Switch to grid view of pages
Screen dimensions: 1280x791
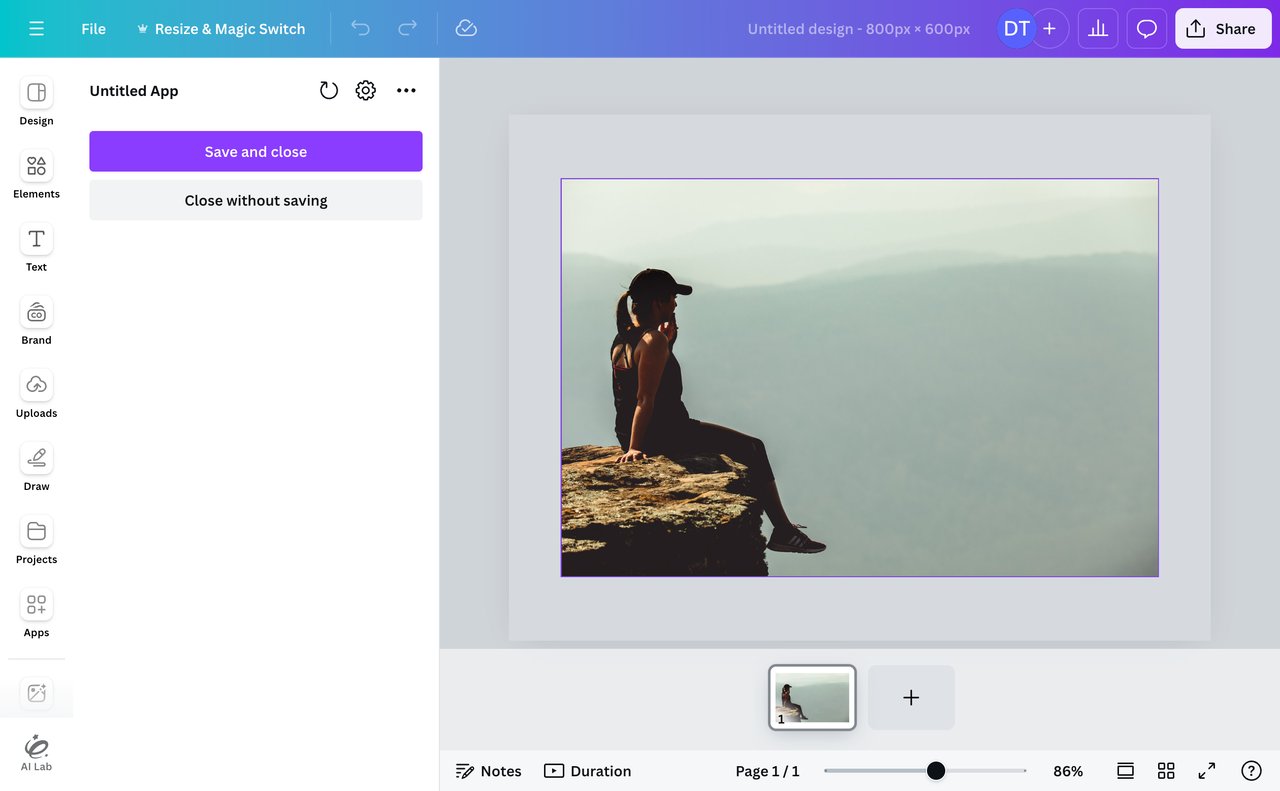[1166, 771]
